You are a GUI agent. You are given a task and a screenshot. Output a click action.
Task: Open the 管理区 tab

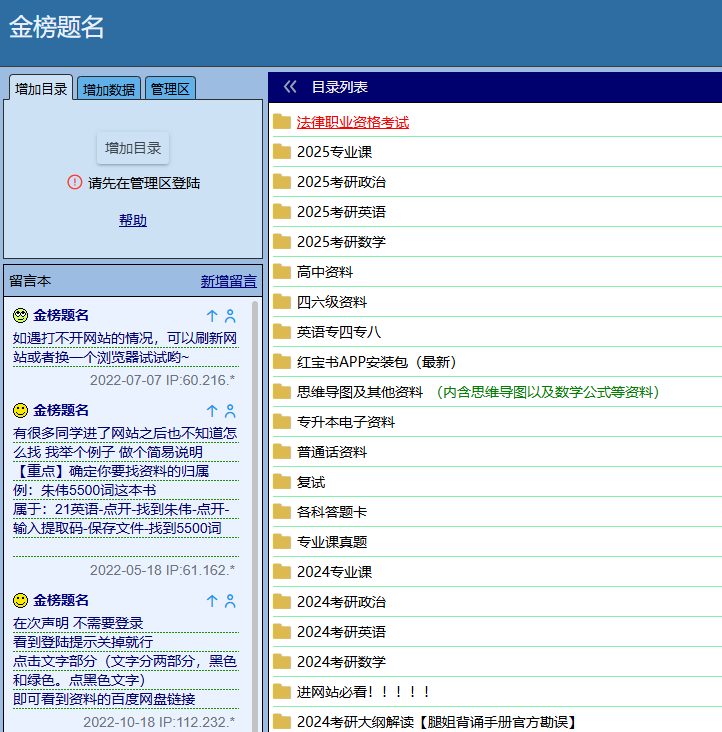170,89
